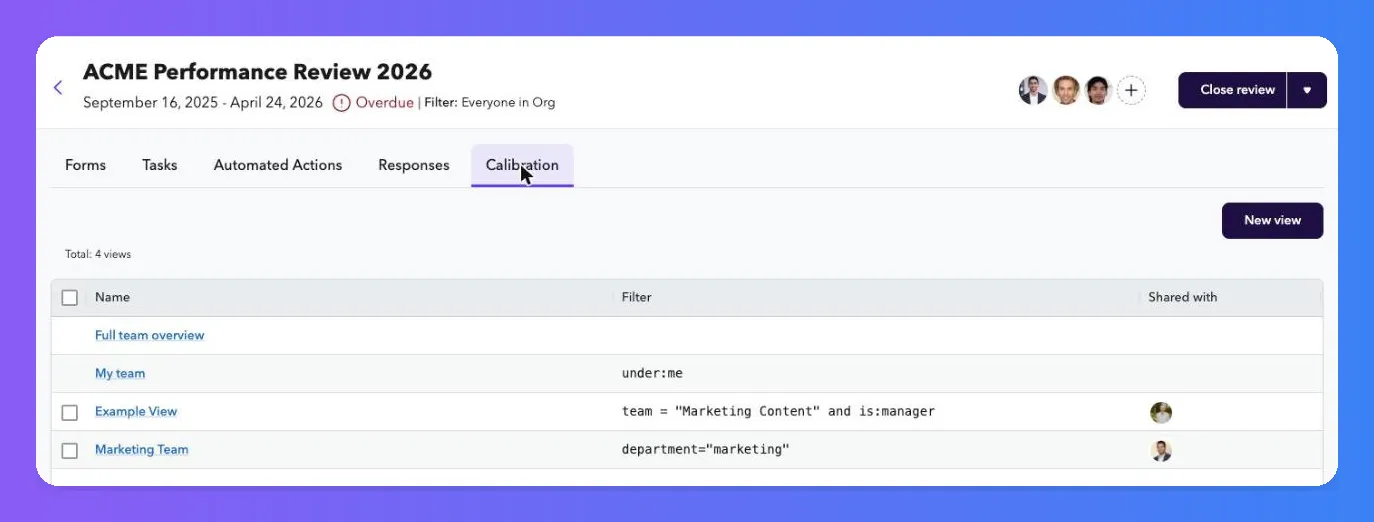This screenshot has height=522, width=1374.
Task: Create a New view
Action: 1272,221
